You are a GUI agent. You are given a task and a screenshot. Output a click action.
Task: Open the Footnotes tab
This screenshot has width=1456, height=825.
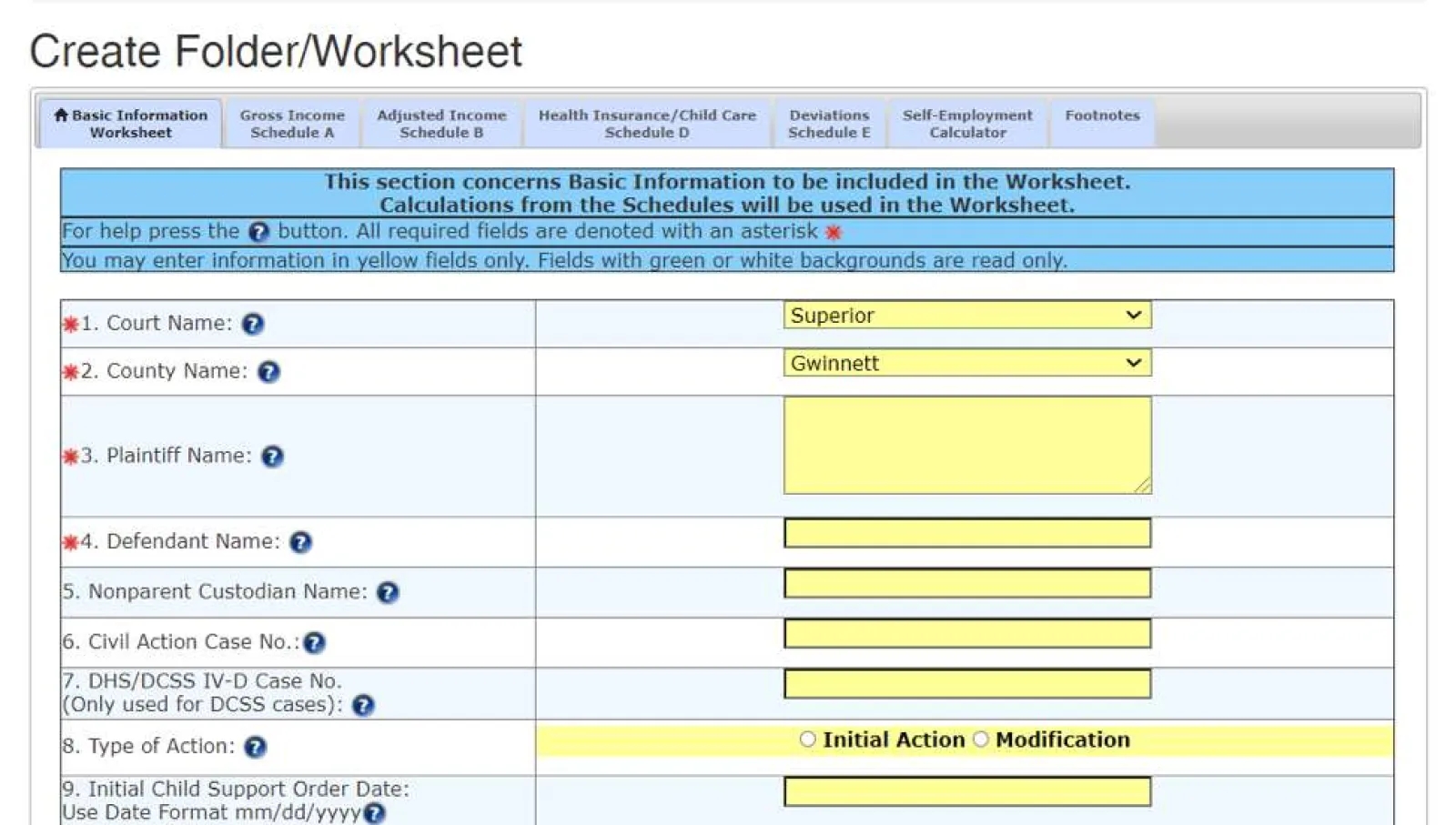1101,116
